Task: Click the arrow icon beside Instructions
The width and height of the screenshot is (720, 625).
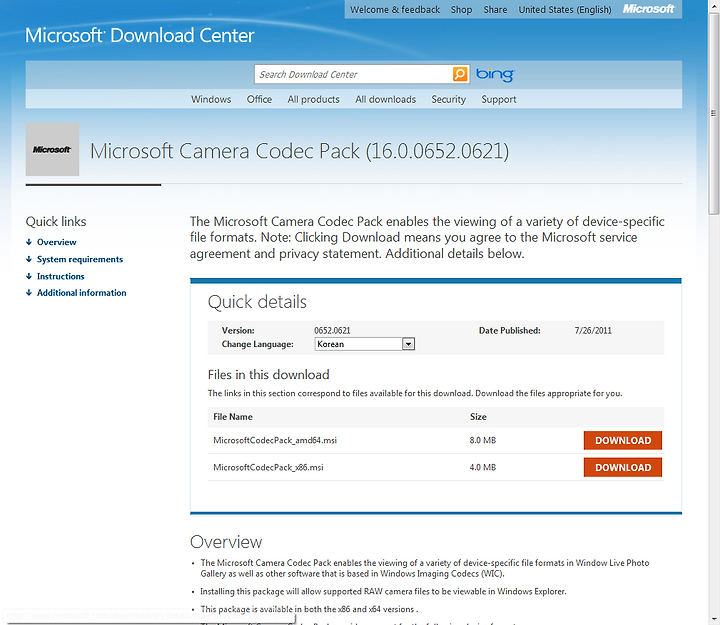Action: click(29, 276)
